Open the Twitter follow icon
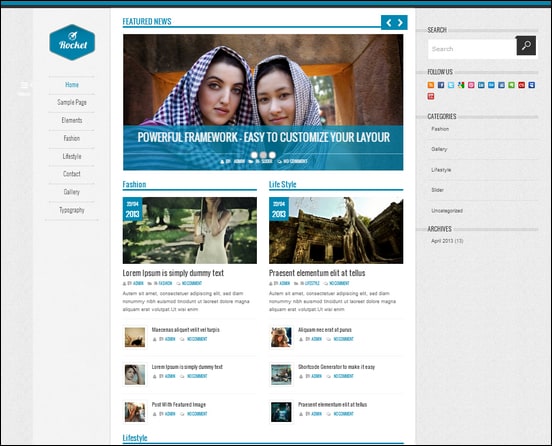This screenshot has width=552, height=446. click(451, 85)
